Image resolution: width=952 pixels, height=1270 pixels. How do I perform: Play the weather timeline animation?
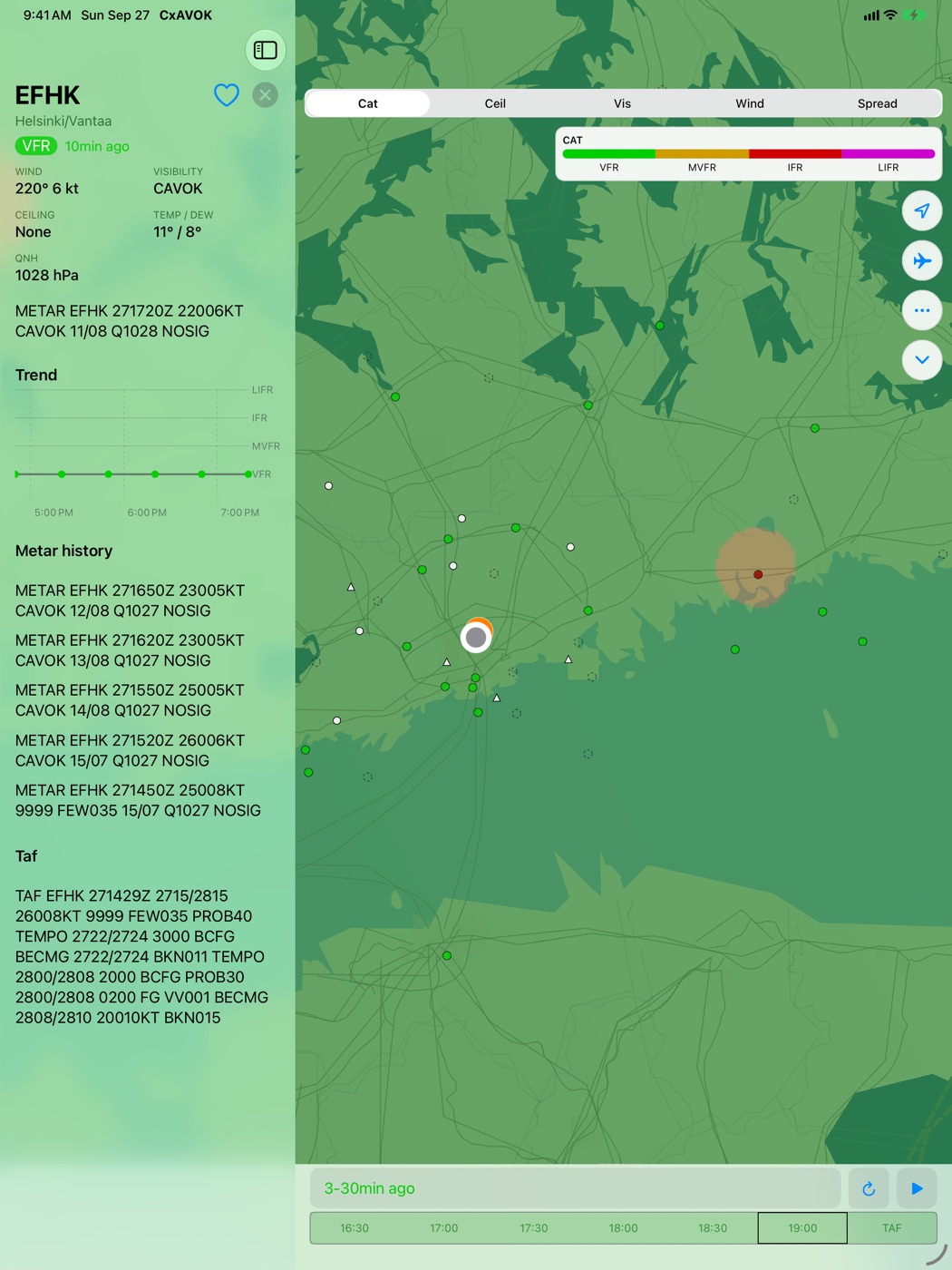[917, 1188]
